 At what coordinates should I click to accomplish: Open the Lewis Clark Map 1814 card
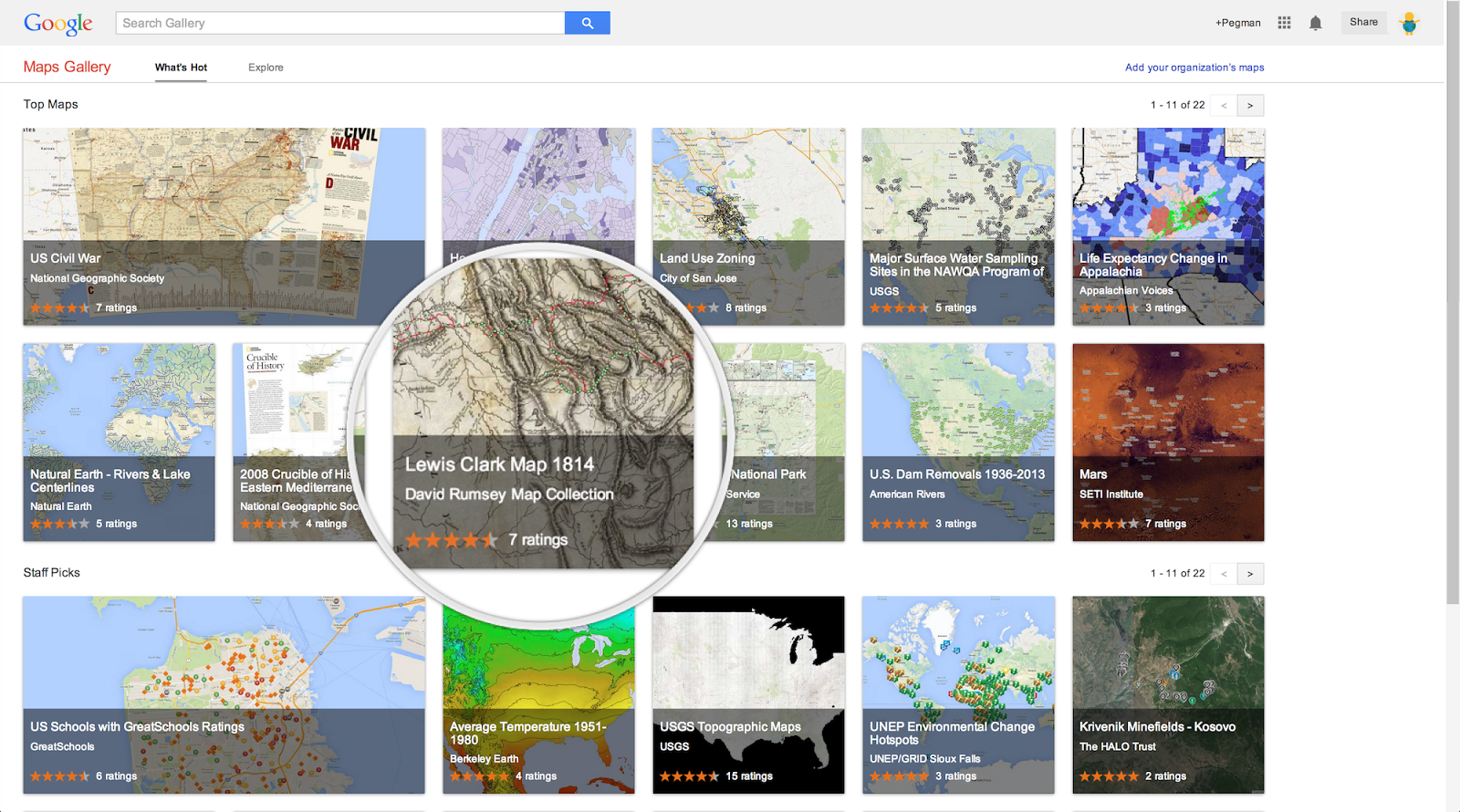pyautogui.click(x=543, y=413)
